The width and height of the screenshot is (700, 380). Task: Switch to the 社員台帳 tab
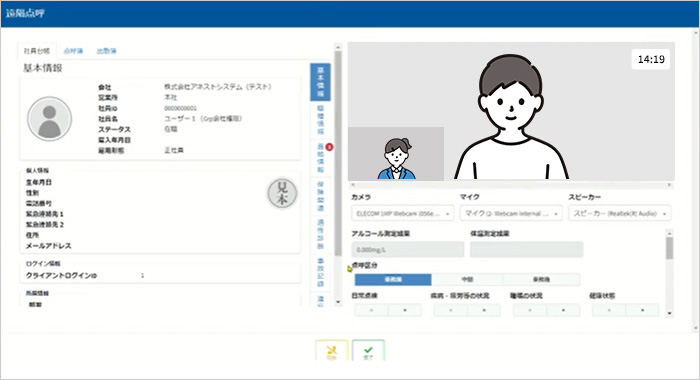37,51
